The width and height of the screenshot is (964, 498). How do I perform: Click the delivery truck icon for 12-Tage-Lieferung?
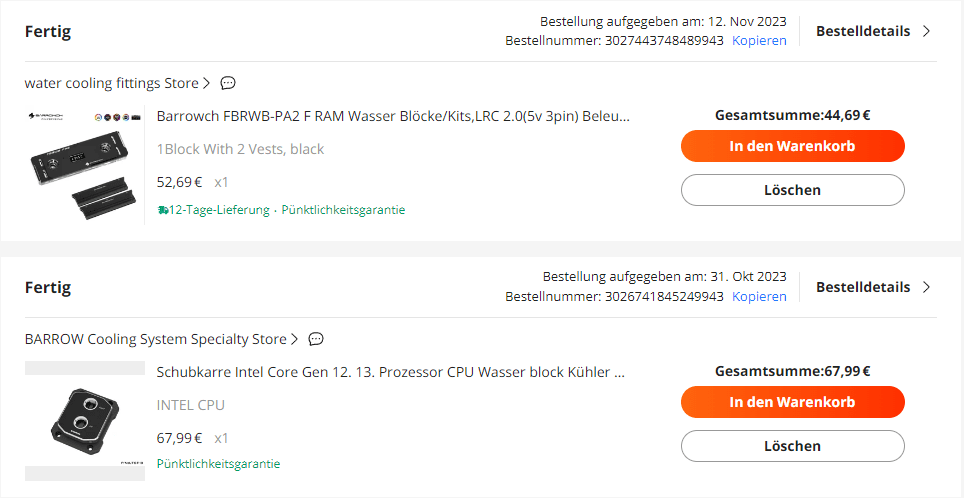[163, 210]
